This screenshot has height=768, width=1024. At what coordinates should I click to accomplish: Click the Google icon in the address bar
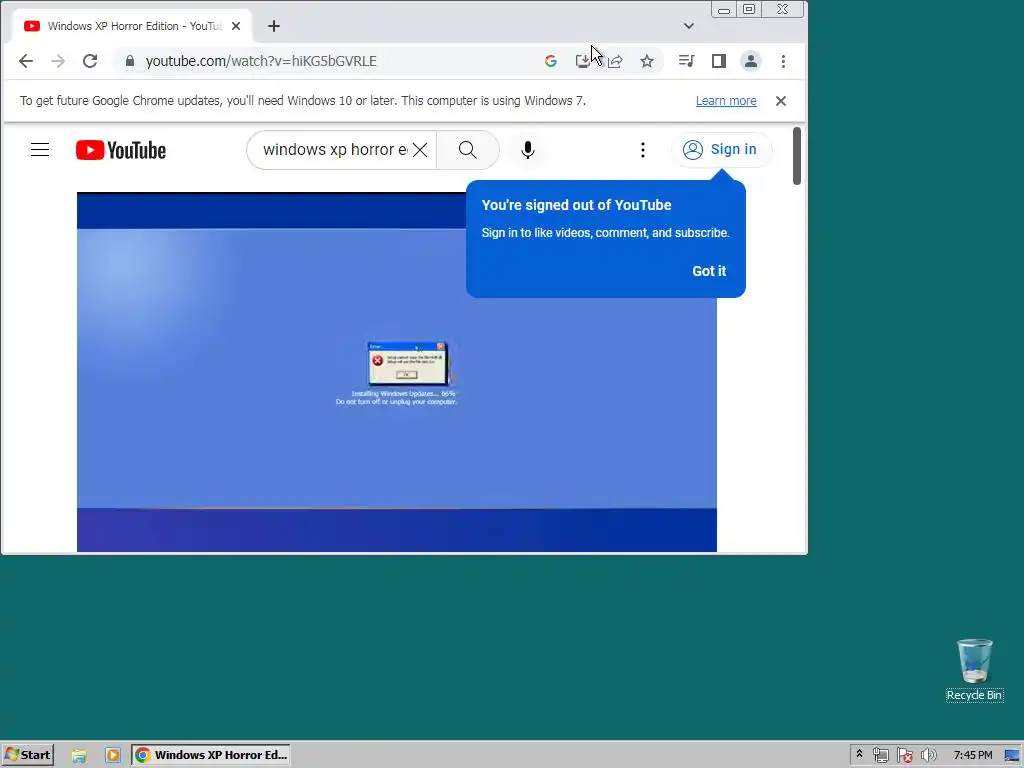tap(551, 61)
